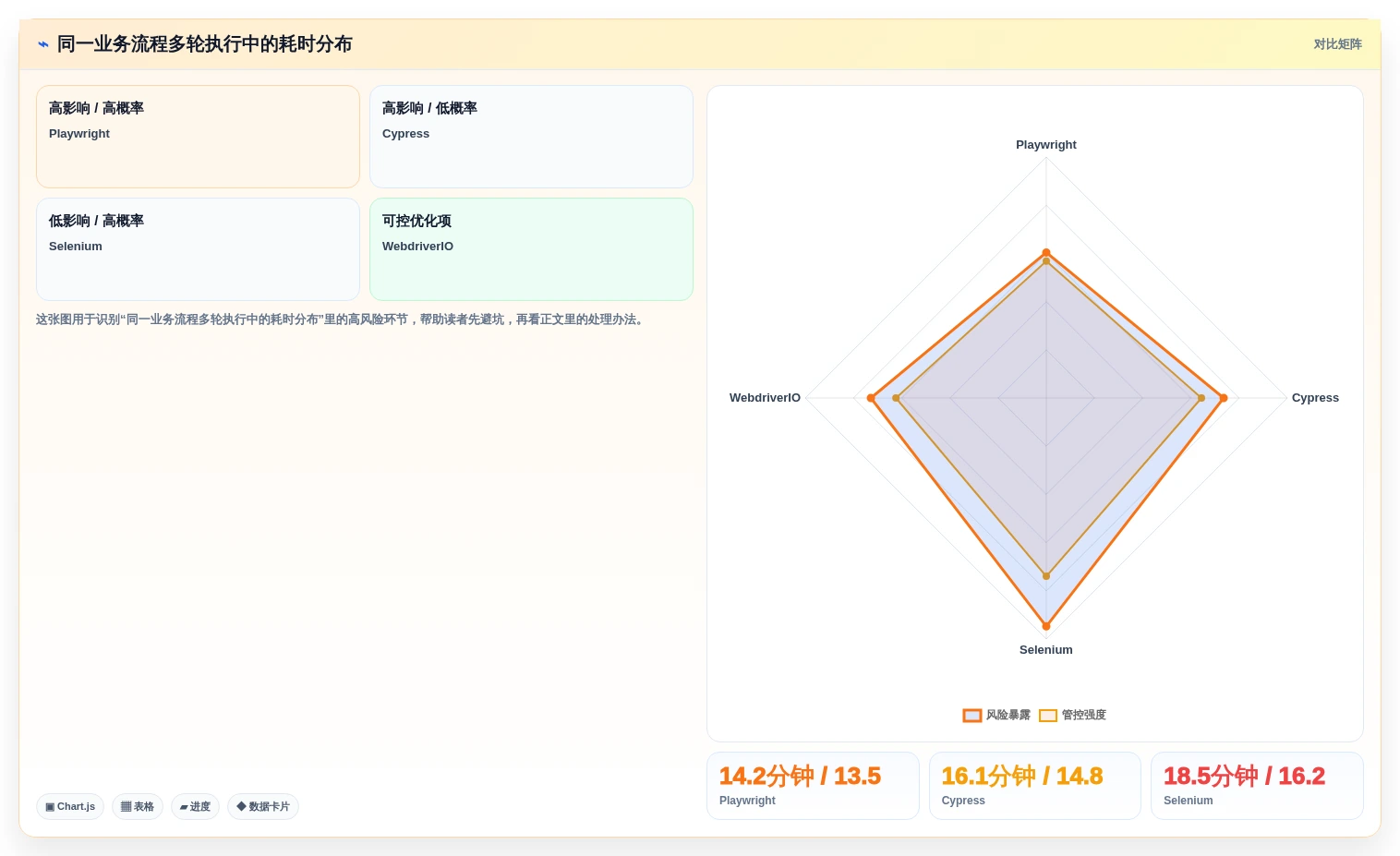Select the 可控优化项 WebdriverIO card
The width and height of the screenshot is (1400, 856).
click(531, 249)
